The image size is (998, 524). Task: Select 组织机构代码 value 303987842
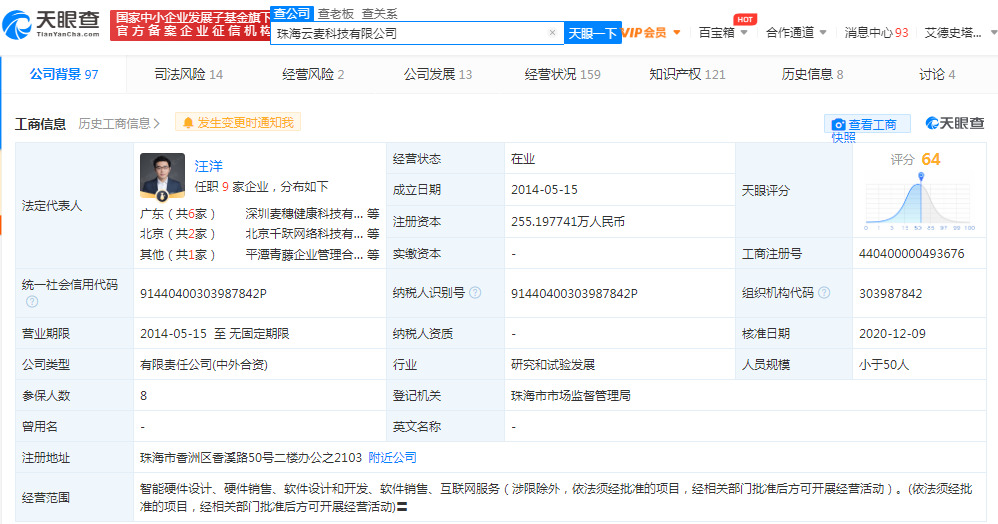(x=890, y=294)
